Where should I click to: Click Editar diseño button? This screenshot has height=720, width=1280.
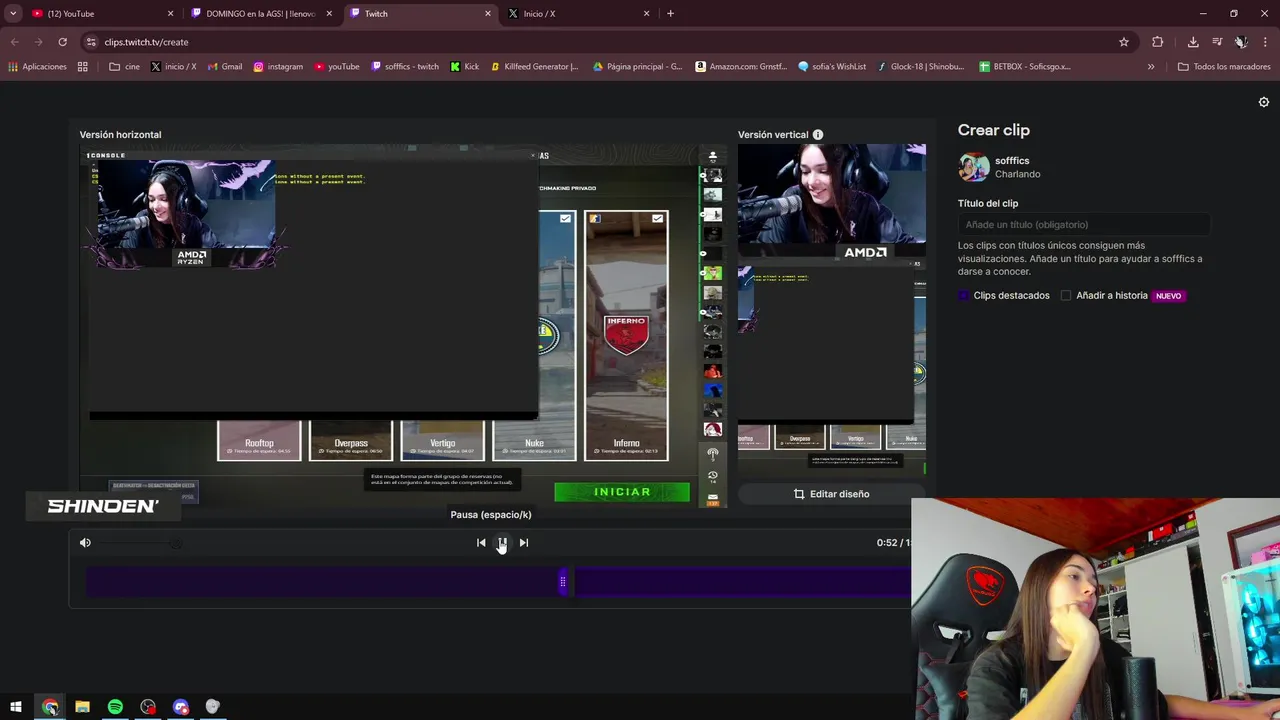coord(831,494)
